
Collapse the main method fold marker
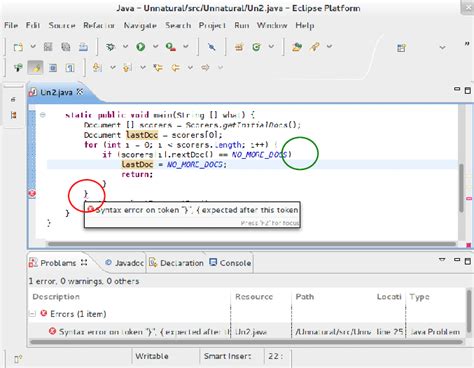43,115
